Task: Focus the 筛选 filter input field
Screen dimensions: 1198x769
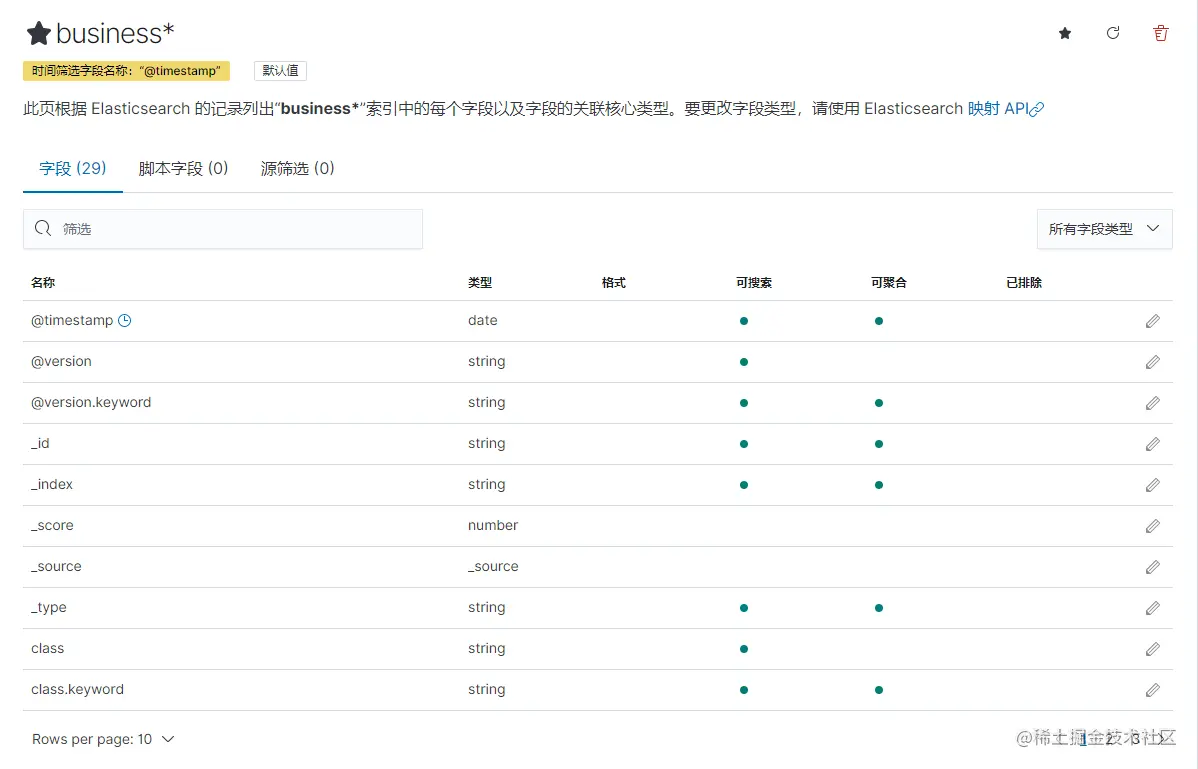Action: 223,229
